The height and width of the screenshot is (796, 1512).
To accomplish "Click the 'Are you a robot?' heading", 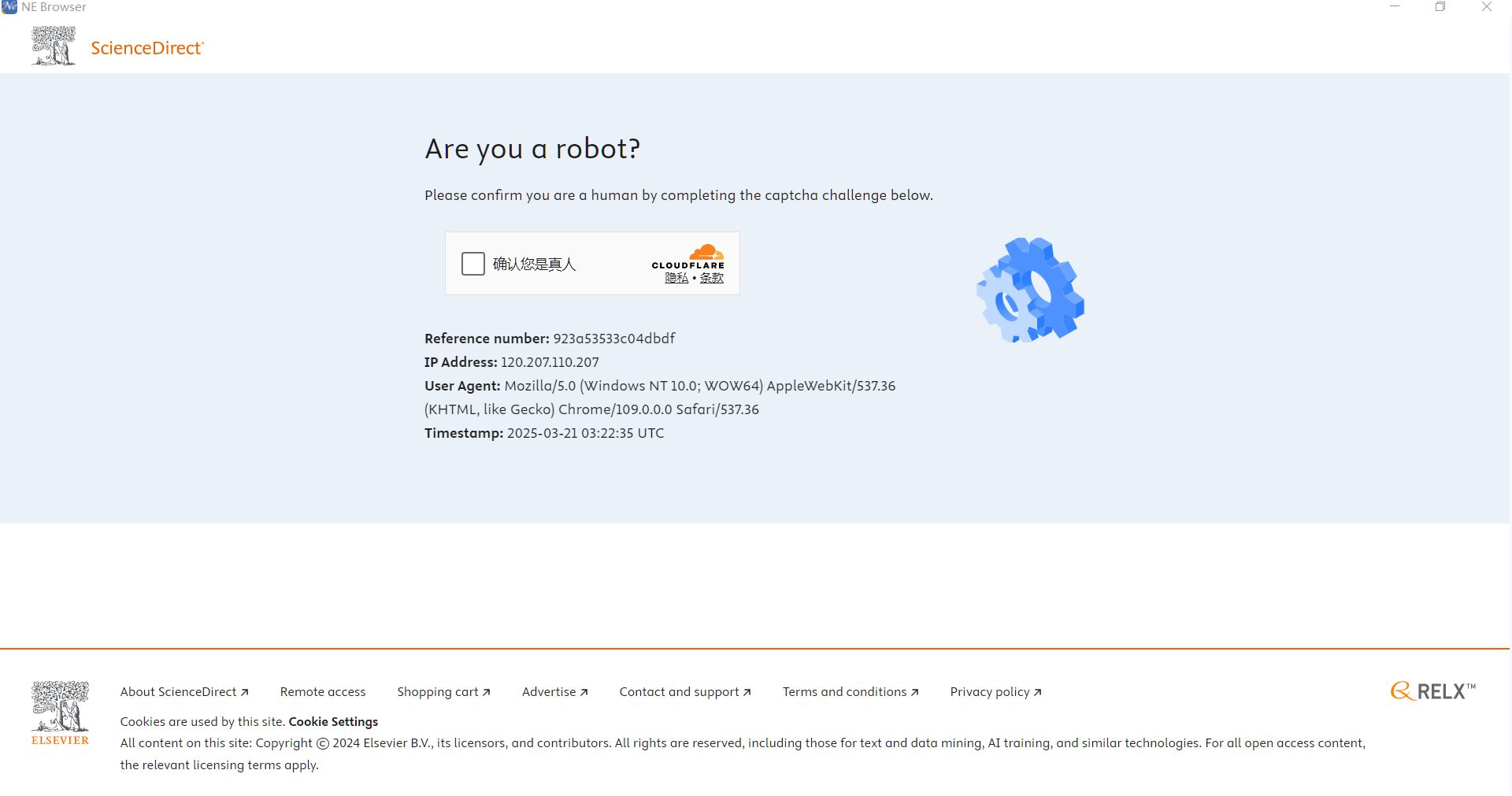I will pos(532,149).
